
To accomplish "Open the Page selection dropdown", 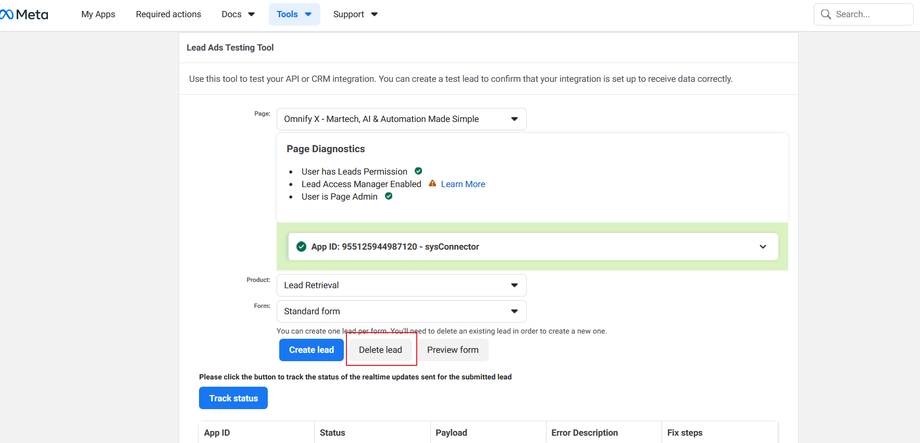I will [401, 119].
